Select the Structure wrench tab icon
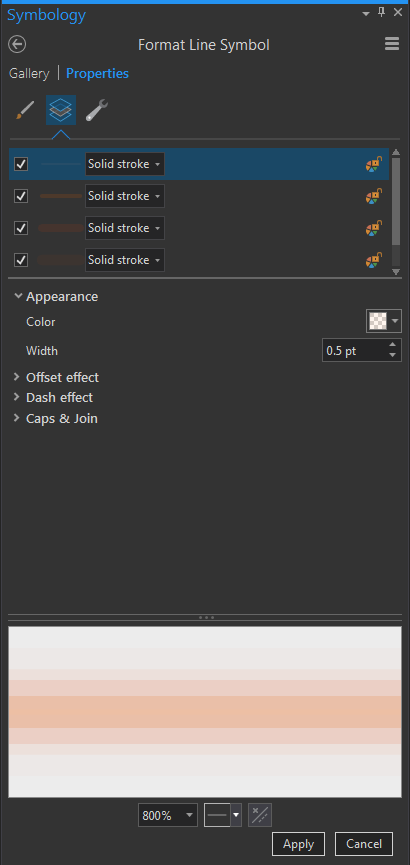410x865 pixels. (x=97, y=110)
